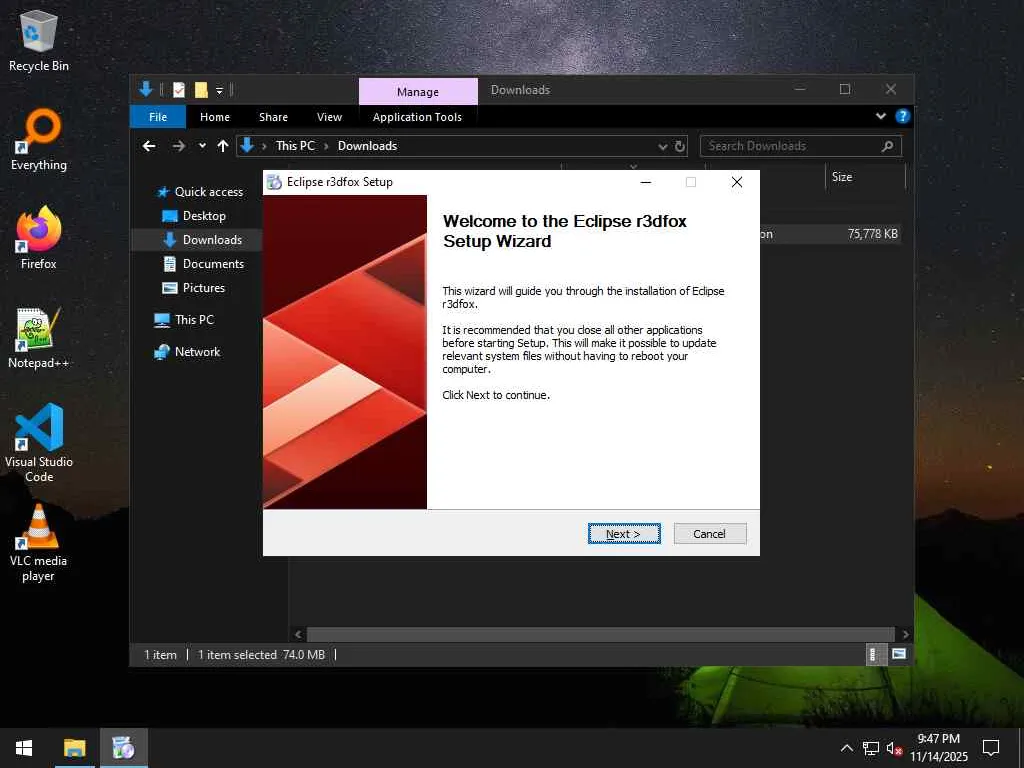The image size is (1024, 768).
Task: Open Customize Quick Access Toolbar dropdown
Action: 219,90
